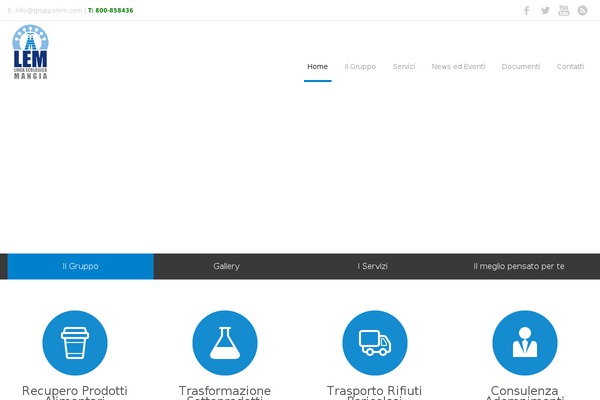Screen dimensions: 600x400
Task: Open the Recupero Prodotti heading
Action: click(x=75, y=392)
